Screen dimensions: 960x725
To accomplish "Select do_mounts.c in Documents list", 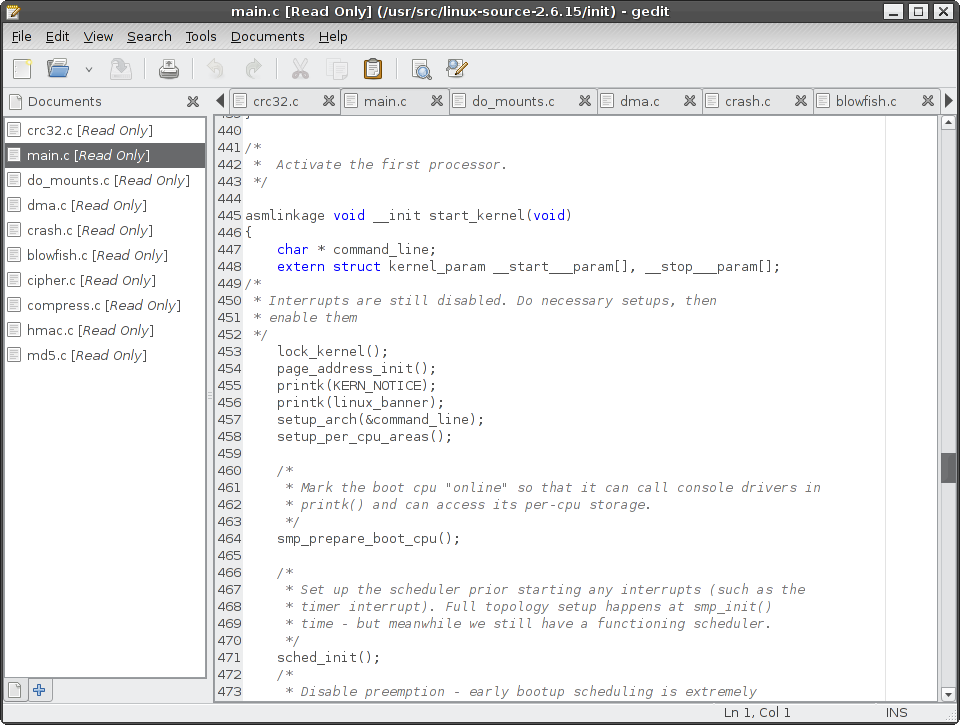I will [x=105, y=181].
